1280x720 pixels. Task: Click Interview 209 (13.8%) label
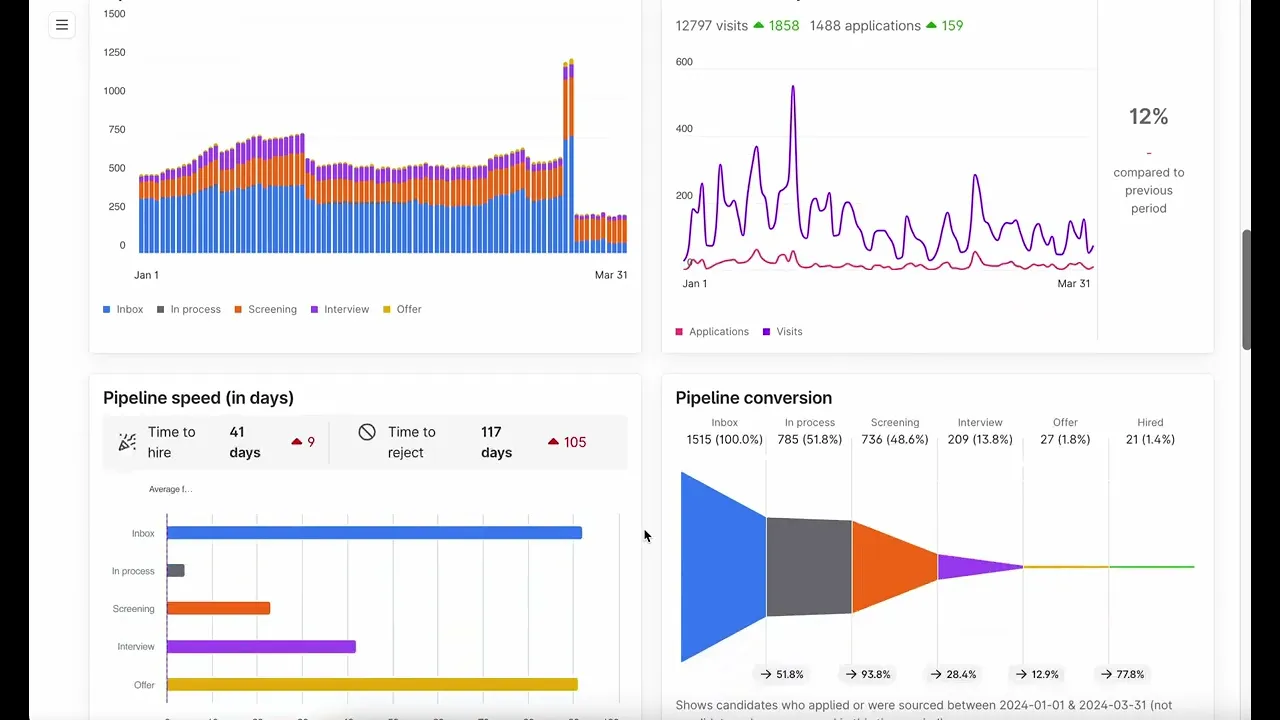click(980, 431)
